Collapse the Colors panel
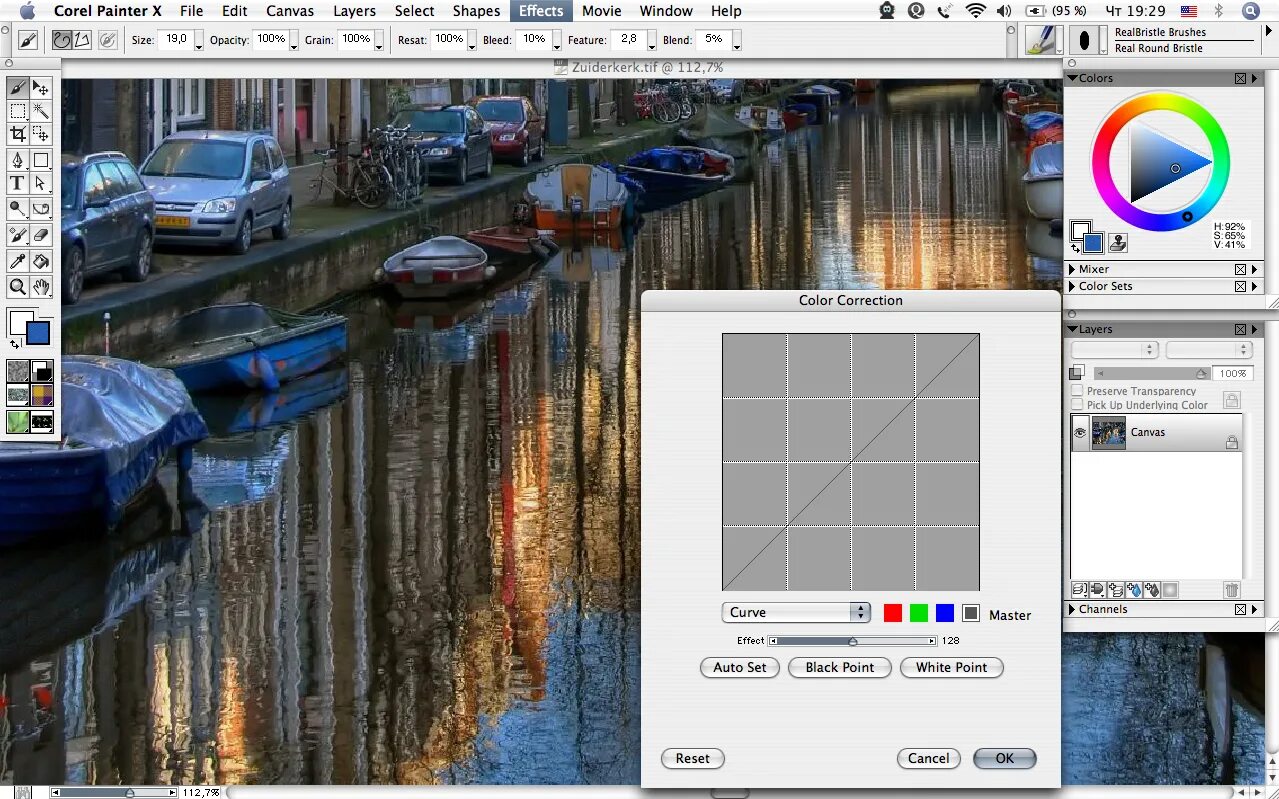1279x799 pixels. 1072,78
